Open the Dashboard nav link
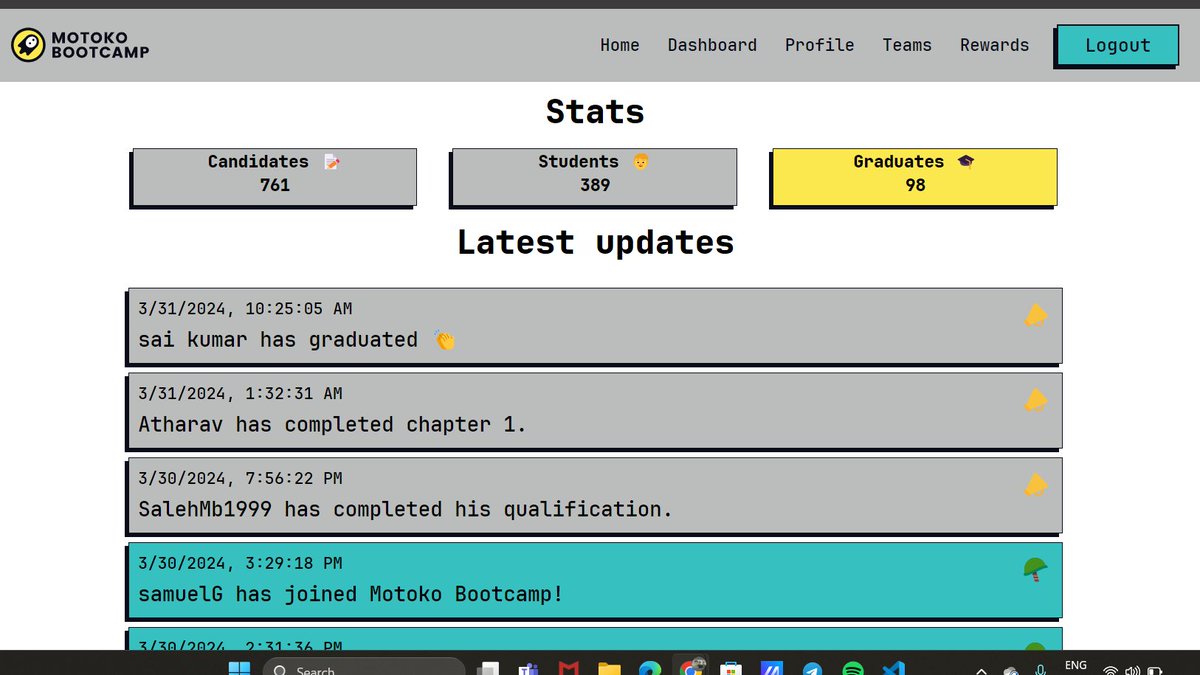This screenshot has width=1200, height=675. pyautogui.click(x=712, y=45)
